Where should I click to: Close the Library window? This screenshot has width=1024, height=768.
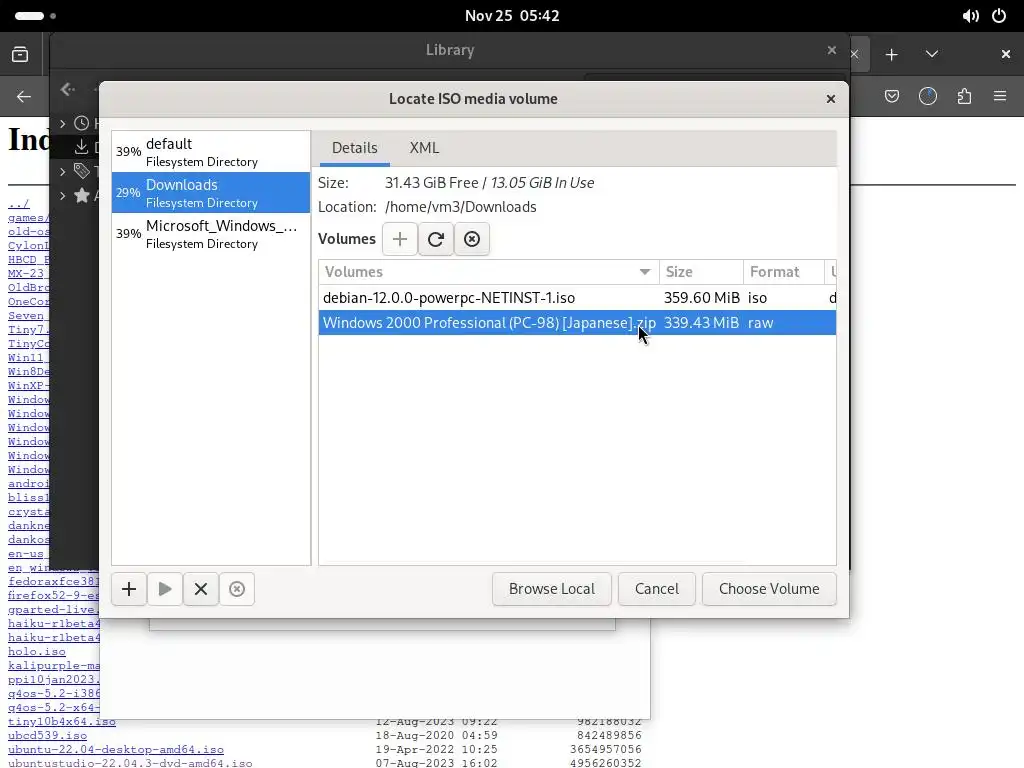click(831, 50)
